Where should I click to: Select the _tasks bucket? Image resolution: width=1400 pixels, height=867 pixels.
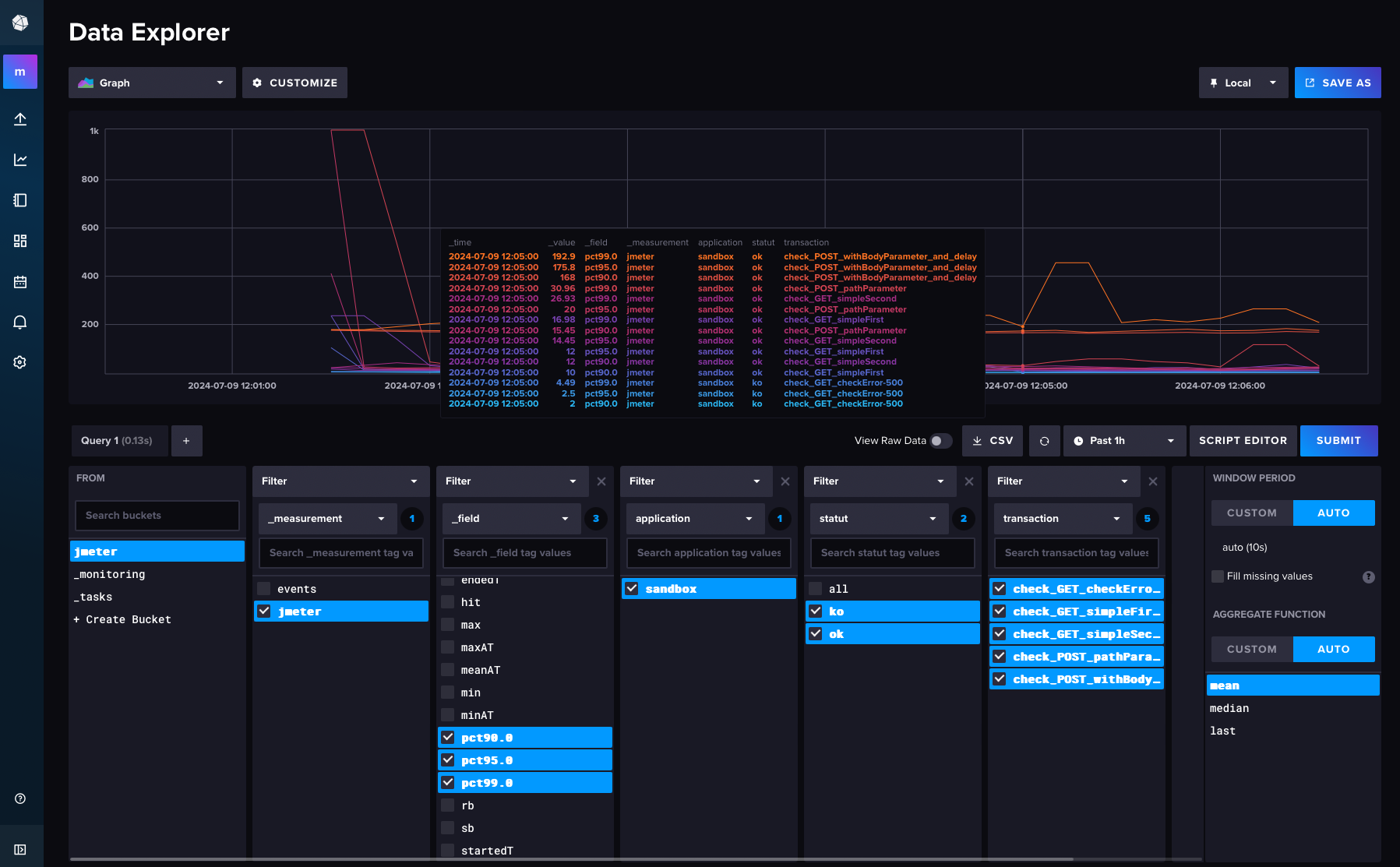point(157,597)
